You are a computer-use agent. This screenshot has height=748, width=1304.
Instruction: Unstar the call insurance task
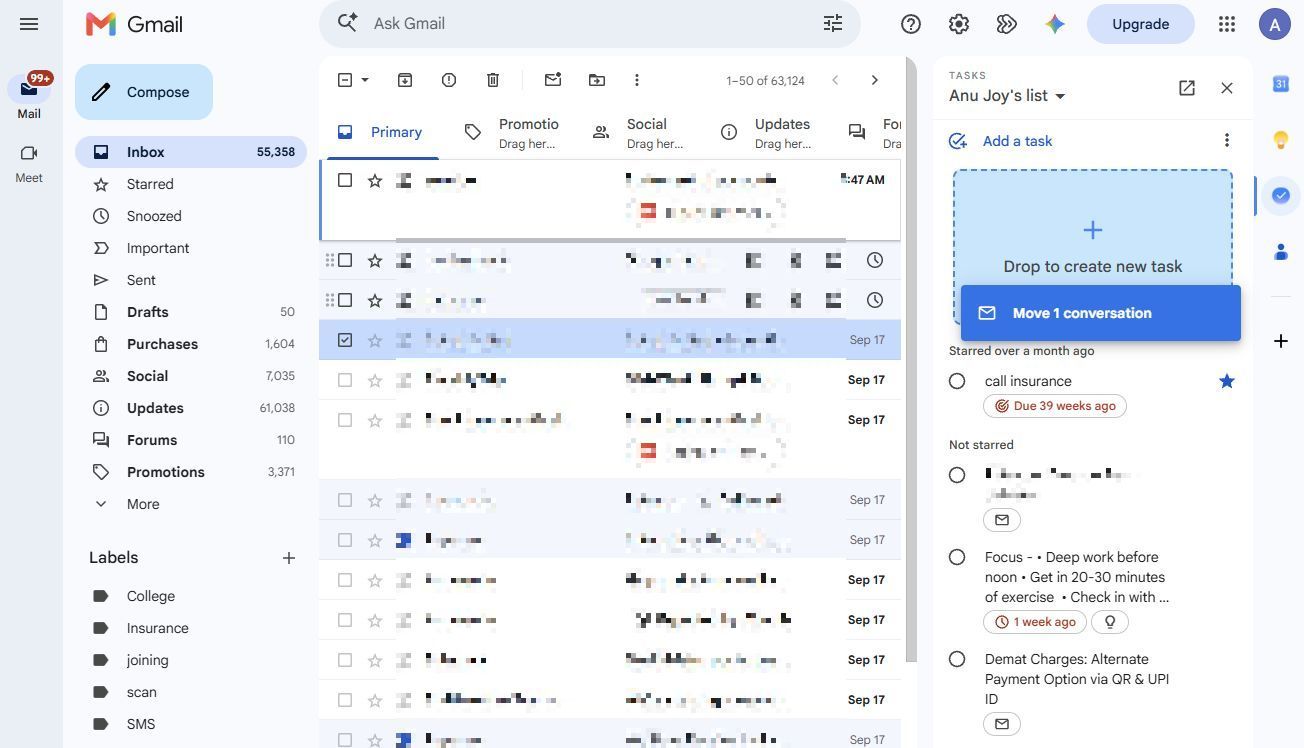tap(1227, 381)
